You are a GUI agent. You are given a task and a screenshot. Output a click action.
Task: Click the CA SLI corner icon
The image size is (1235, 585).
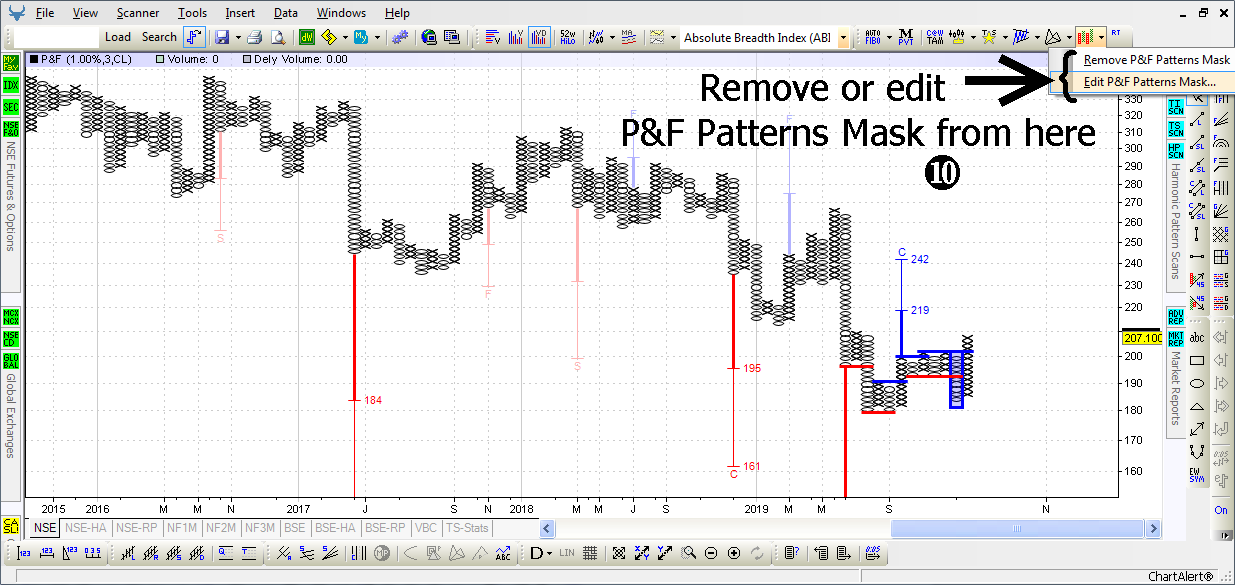[x=11, y=526]
